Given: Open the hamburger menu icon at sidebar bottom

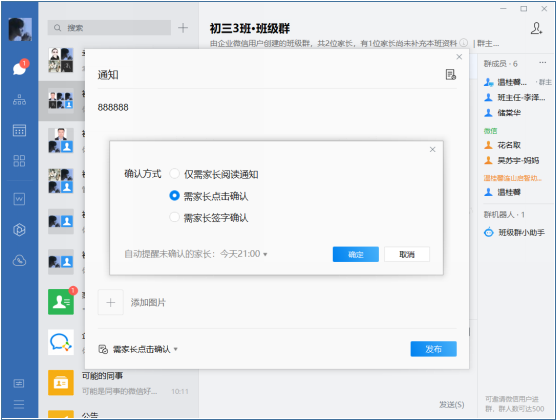Looking at the screenshot, I should [x=19, y=404].
